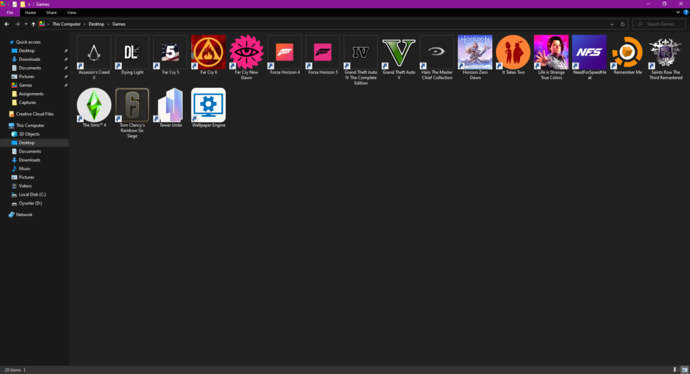
Task: Open the Share ribbon tab
Action: tap(51, 13)
